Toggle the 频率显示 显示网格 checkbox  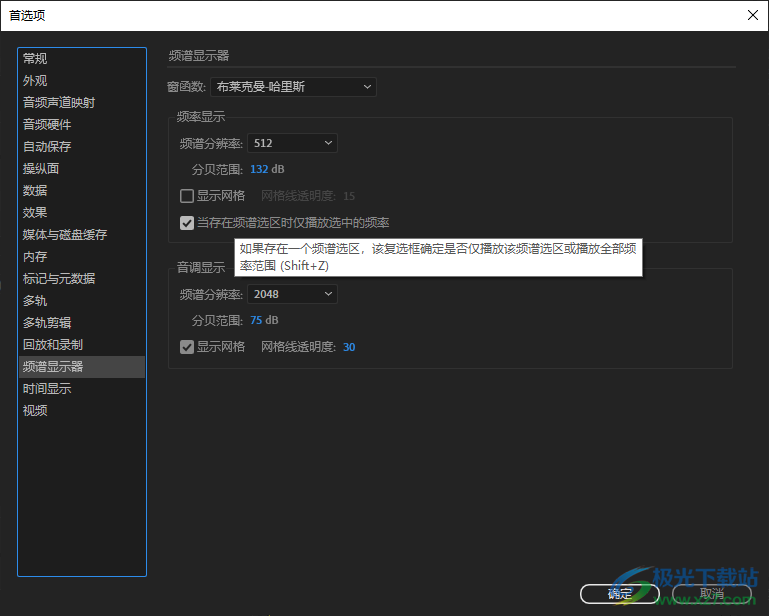187,196
